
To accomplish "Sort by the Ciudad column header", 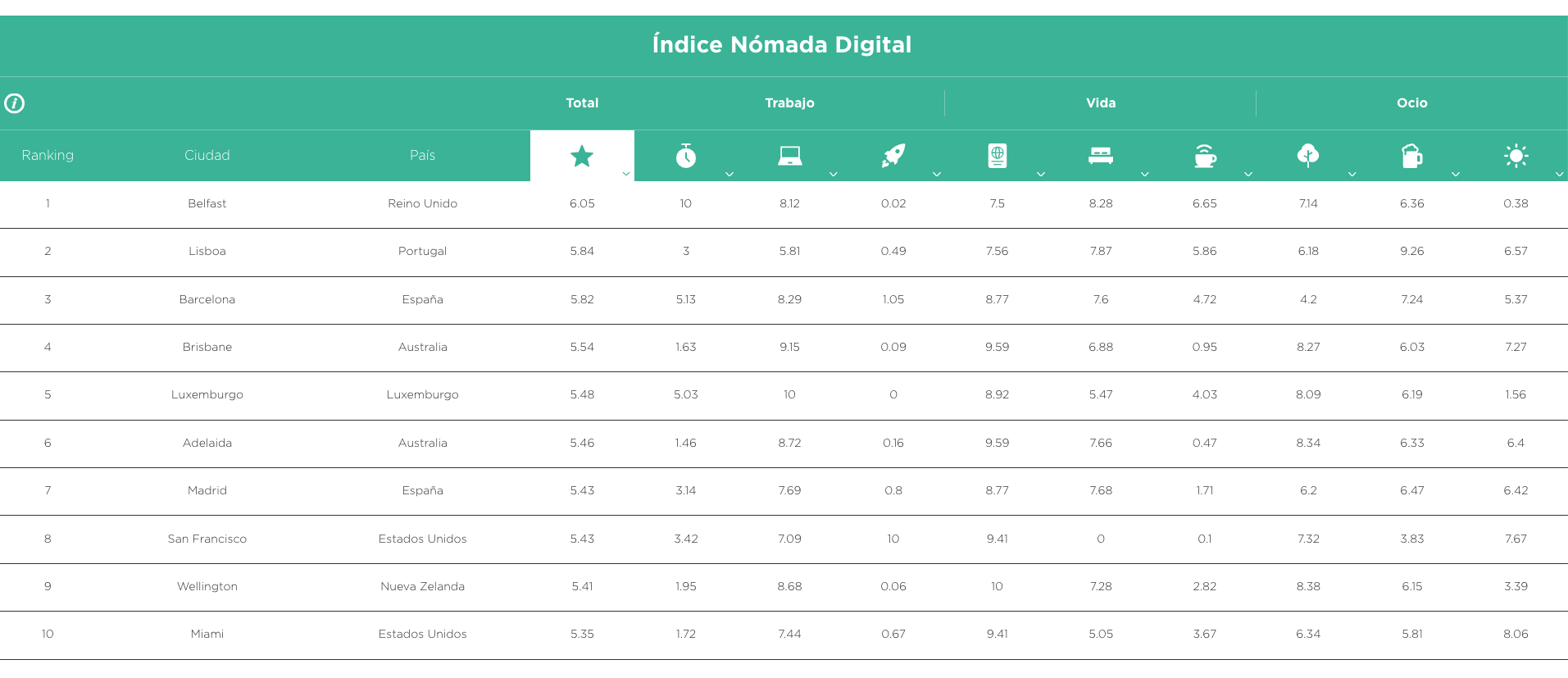I will tap(207, 155).
